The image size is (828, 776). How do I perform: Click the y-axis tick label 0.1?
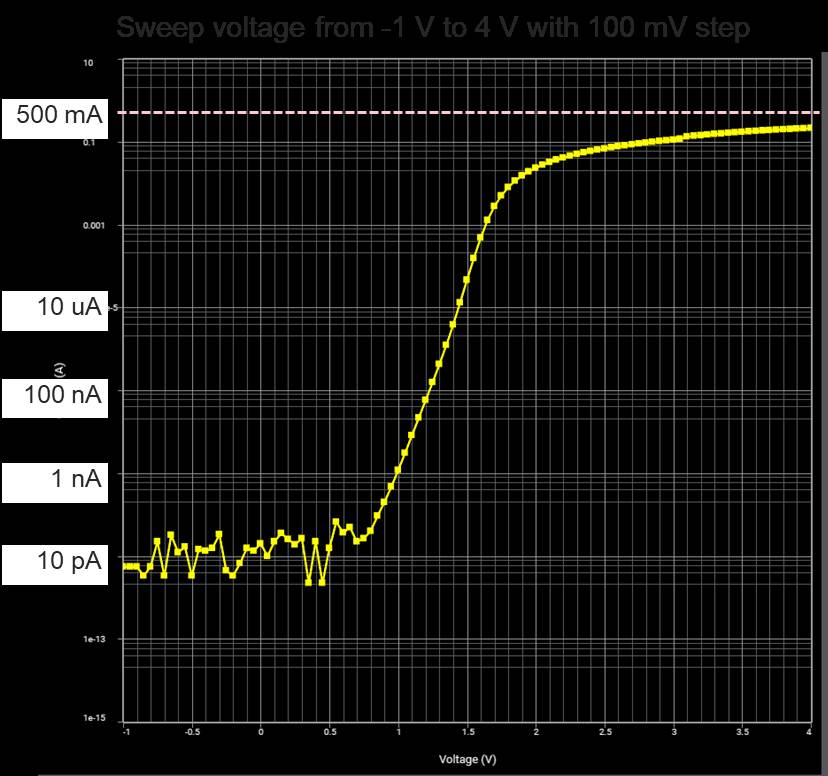88,144
